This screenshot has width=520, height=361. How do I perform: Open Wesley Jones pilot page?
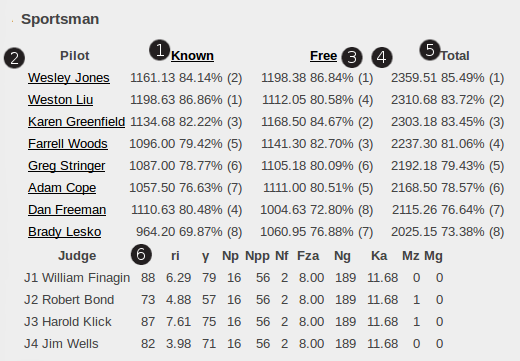coord(69,78)
